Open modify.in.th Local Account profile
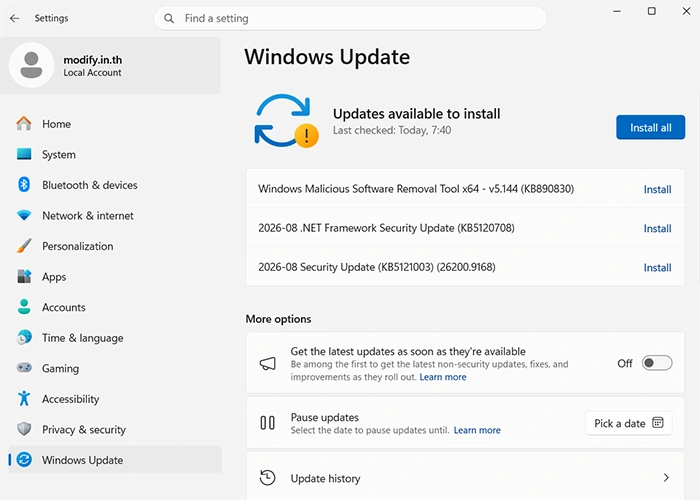The image size is (700, 500). point(110,65)
